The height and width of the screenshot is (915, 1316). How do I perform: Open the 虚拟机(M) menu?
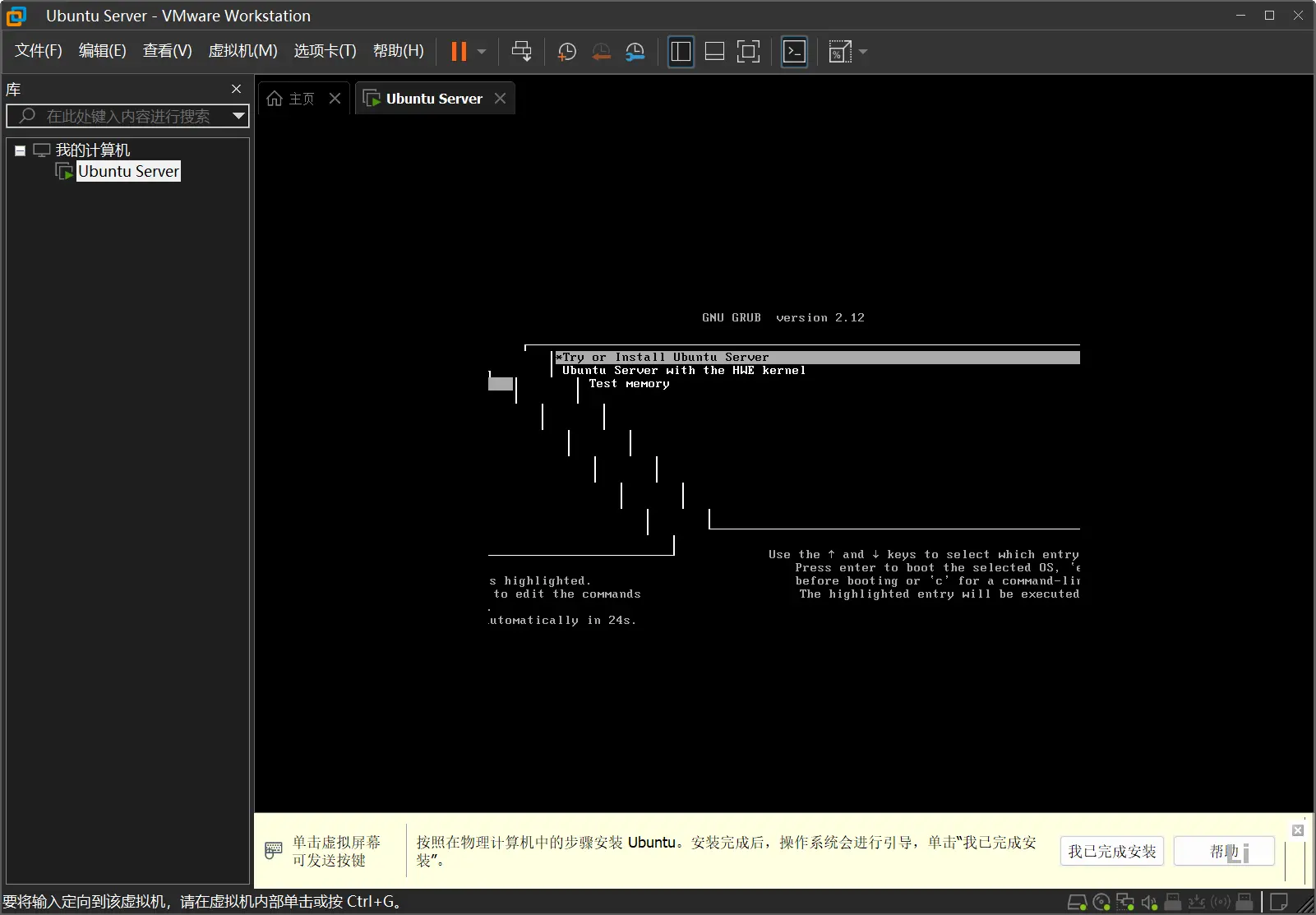click(x=242, y=51)
